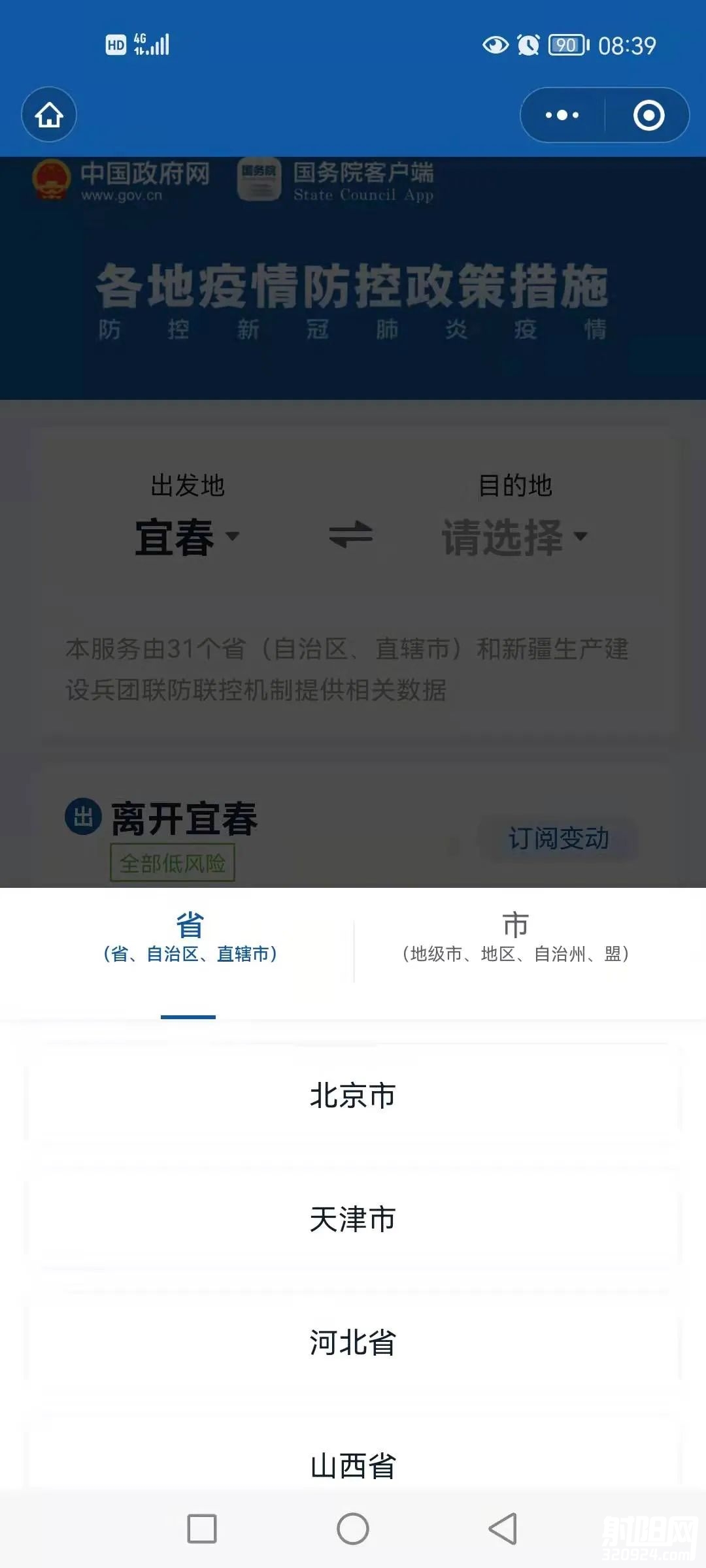Select 北京市 from the province list
The height and width of the screenshot is (1568, 706).
353,1096
